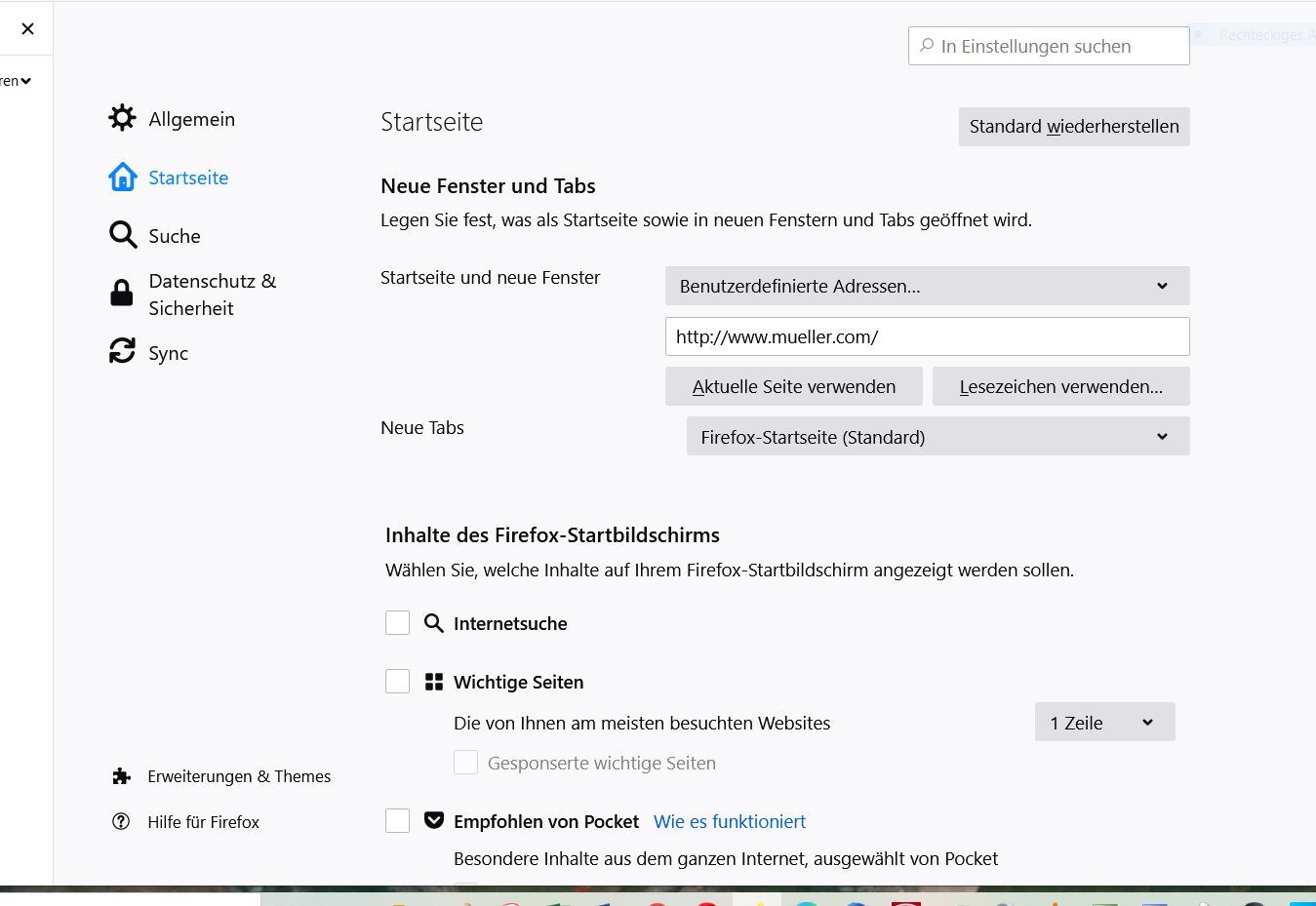Click the Datenschutz lock icon
1316x906 pixels.
pyautogui.click(x=122, y=294)
